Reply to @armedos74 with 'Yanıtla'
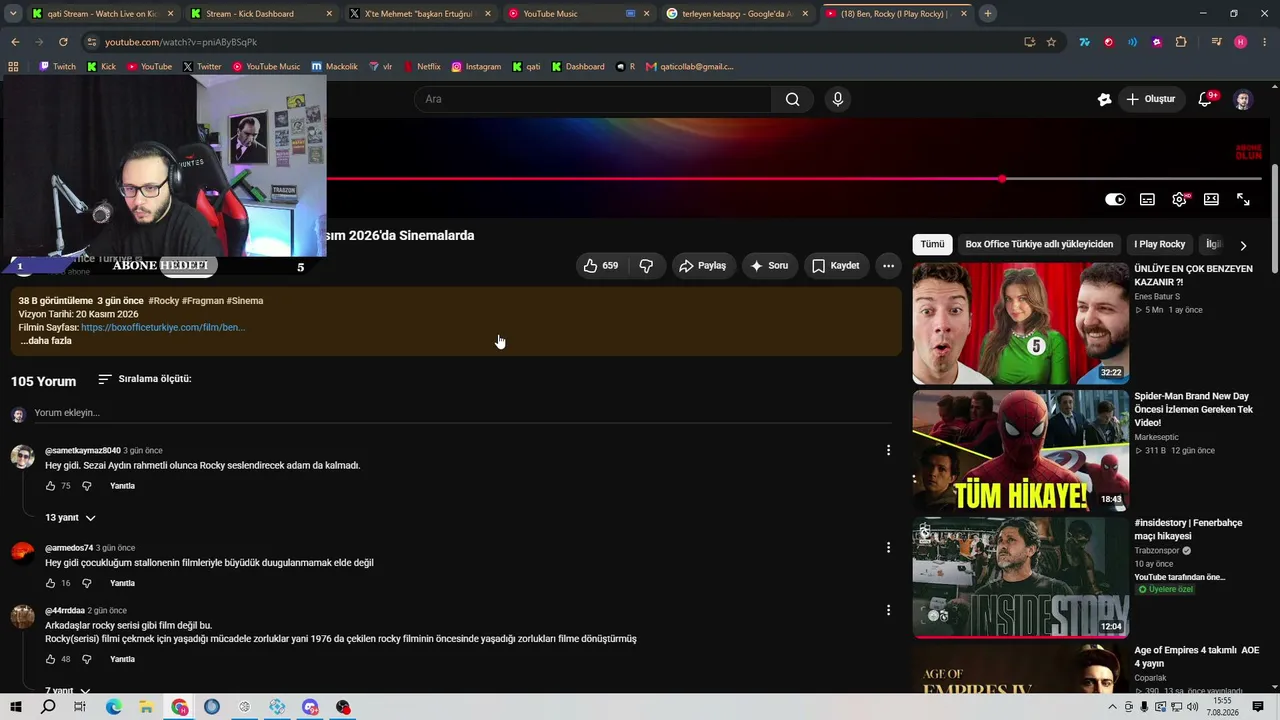This screenshot has height=720, width=1280. 122,583
